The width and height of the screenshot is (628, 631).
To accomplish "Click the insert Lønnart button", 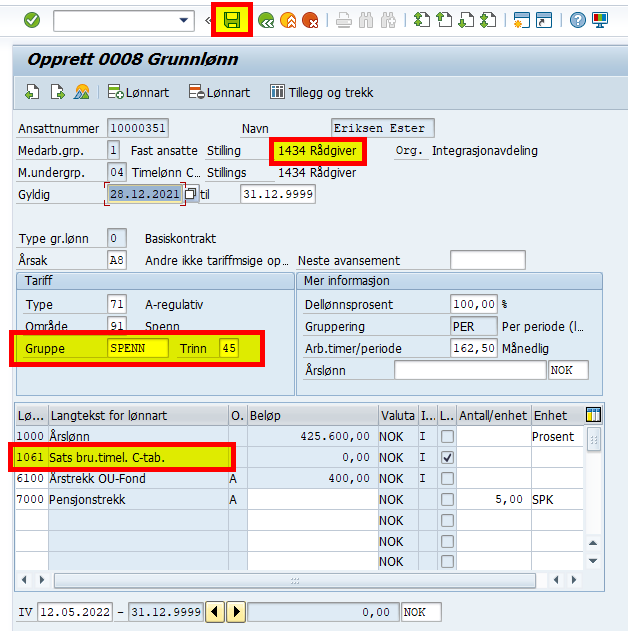I will pos(138,92).
